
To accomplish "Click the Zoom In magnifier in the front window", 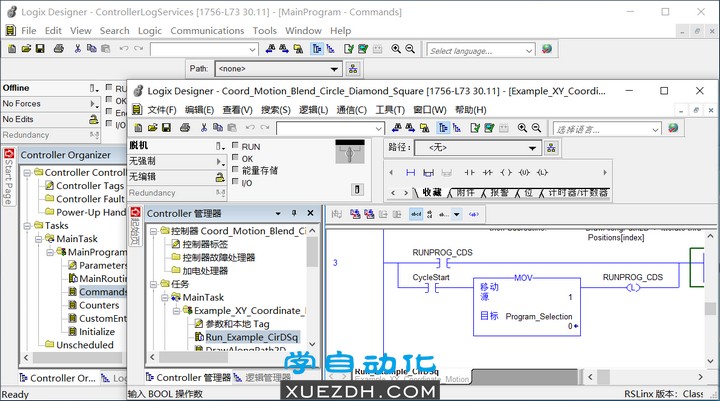I will point(522,128).
